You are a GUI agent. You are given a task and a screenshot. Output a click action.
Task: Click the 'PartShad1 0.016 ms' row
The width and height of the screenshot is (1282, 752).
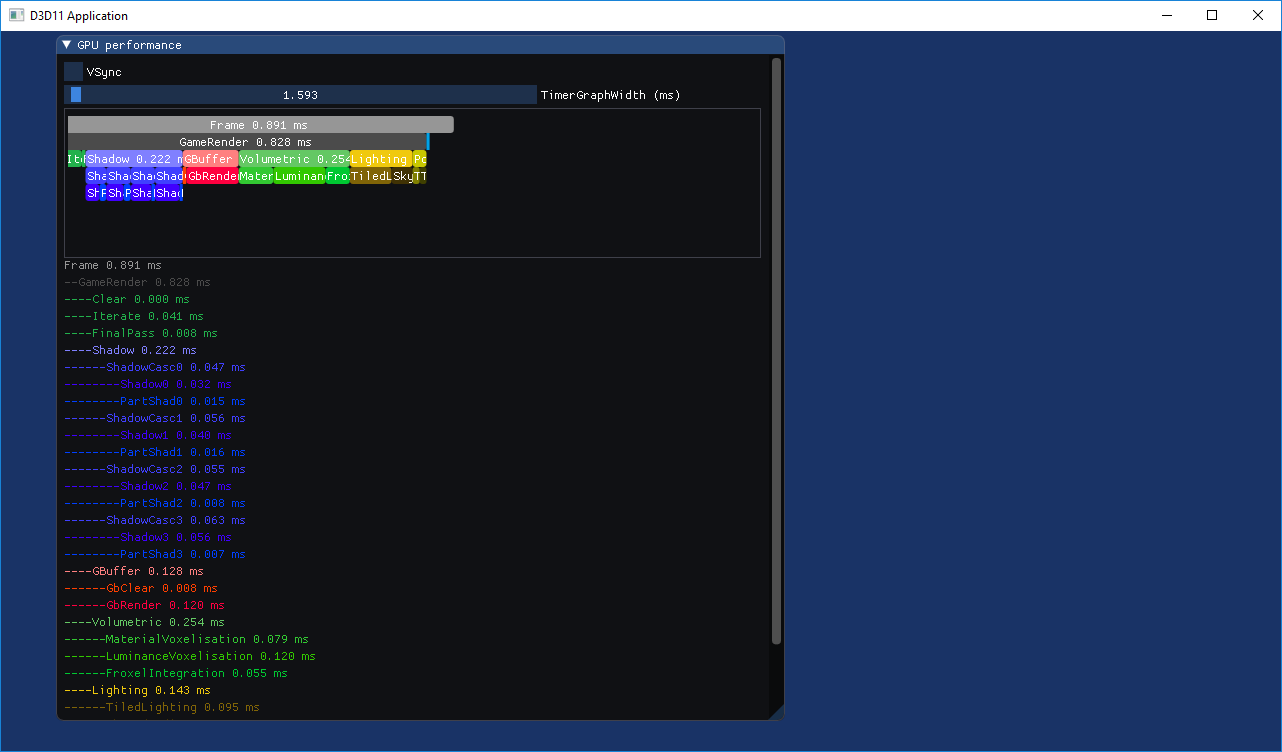[155, 452]
